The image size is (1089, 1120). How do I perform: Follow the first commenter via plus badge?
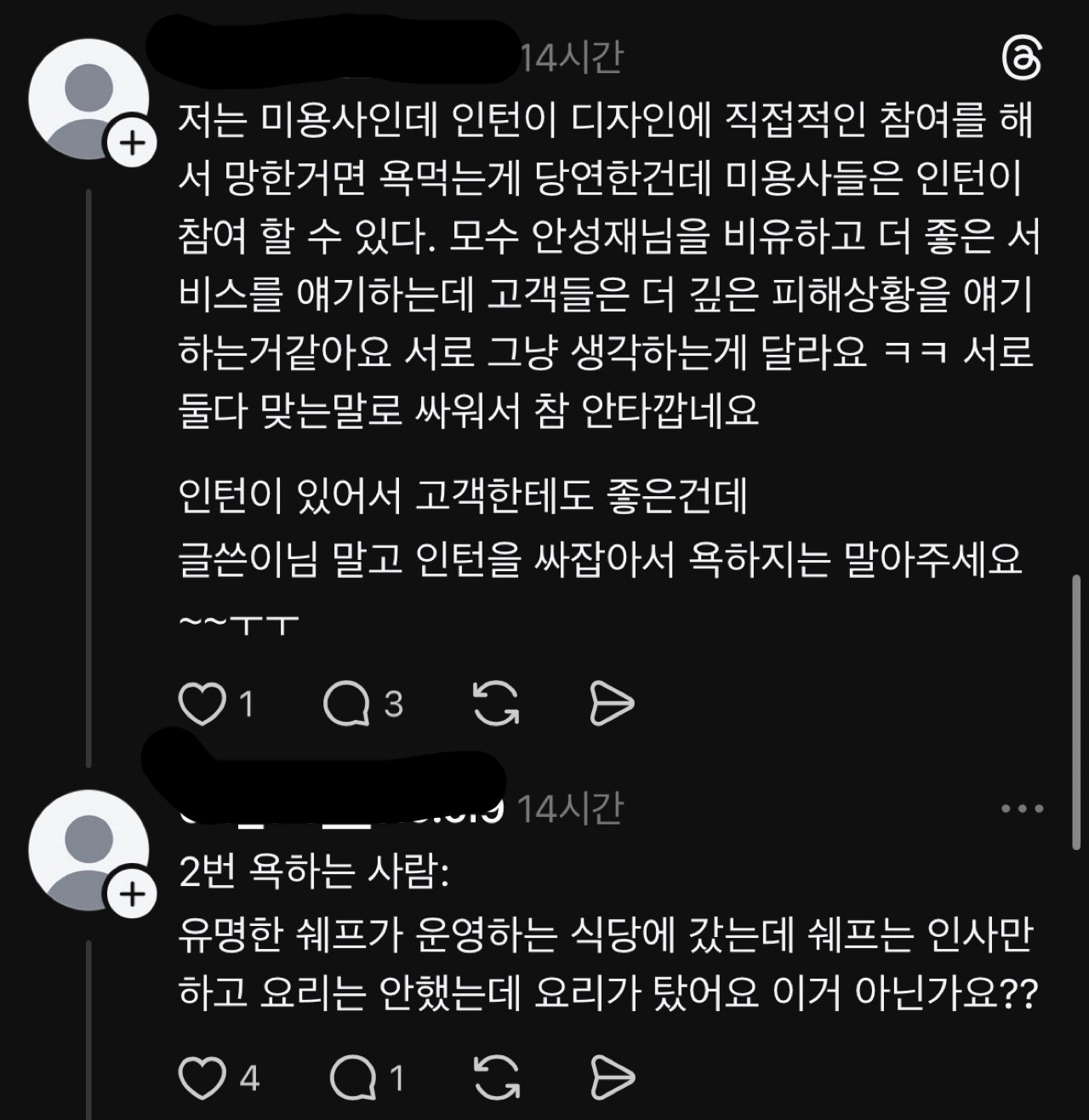coord(131,143)
